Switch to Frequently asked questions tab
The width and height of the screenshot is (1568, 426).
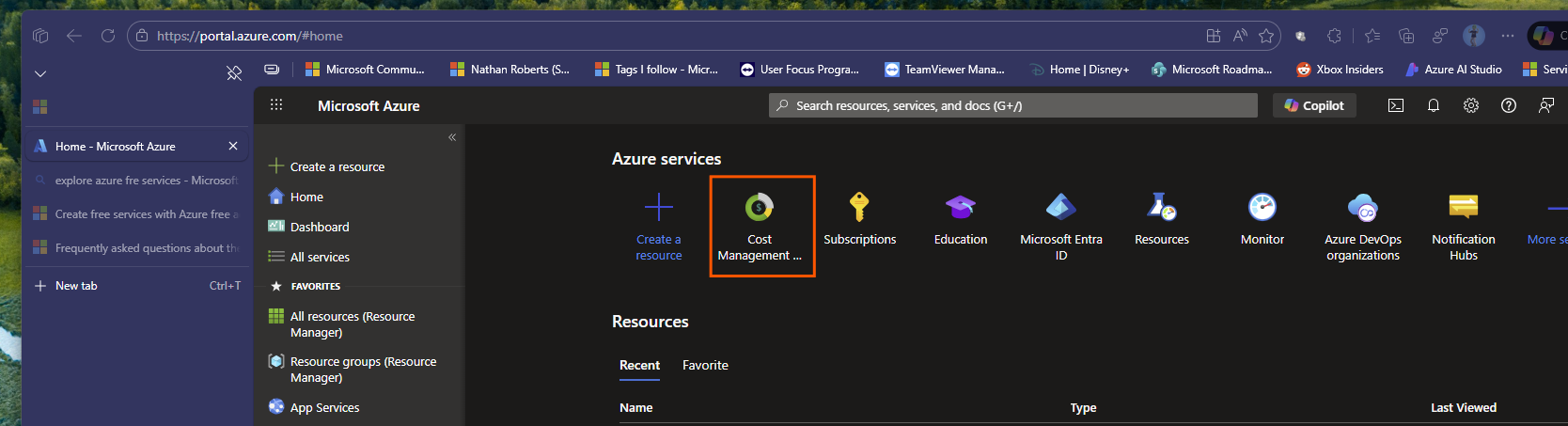click(x=136, y=248)
